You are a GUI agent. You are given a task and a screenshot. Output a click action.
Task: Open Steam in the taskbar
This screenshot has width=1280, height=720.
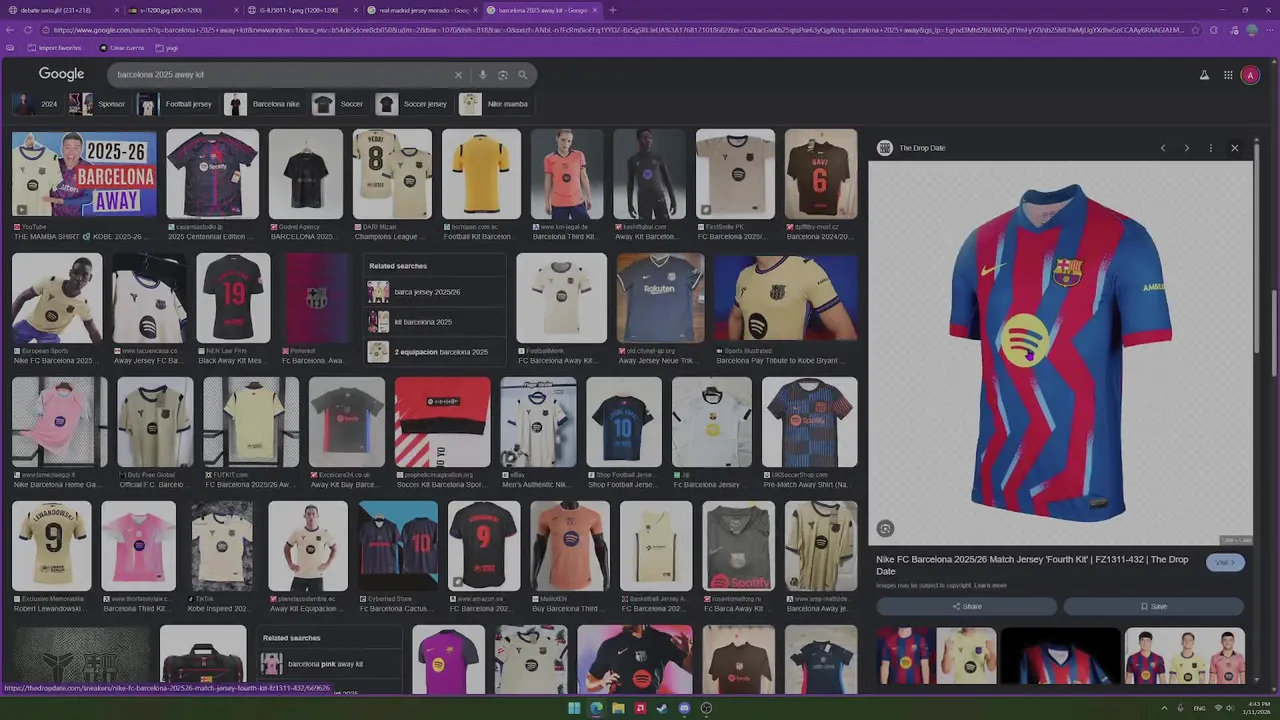coord(662,708)
